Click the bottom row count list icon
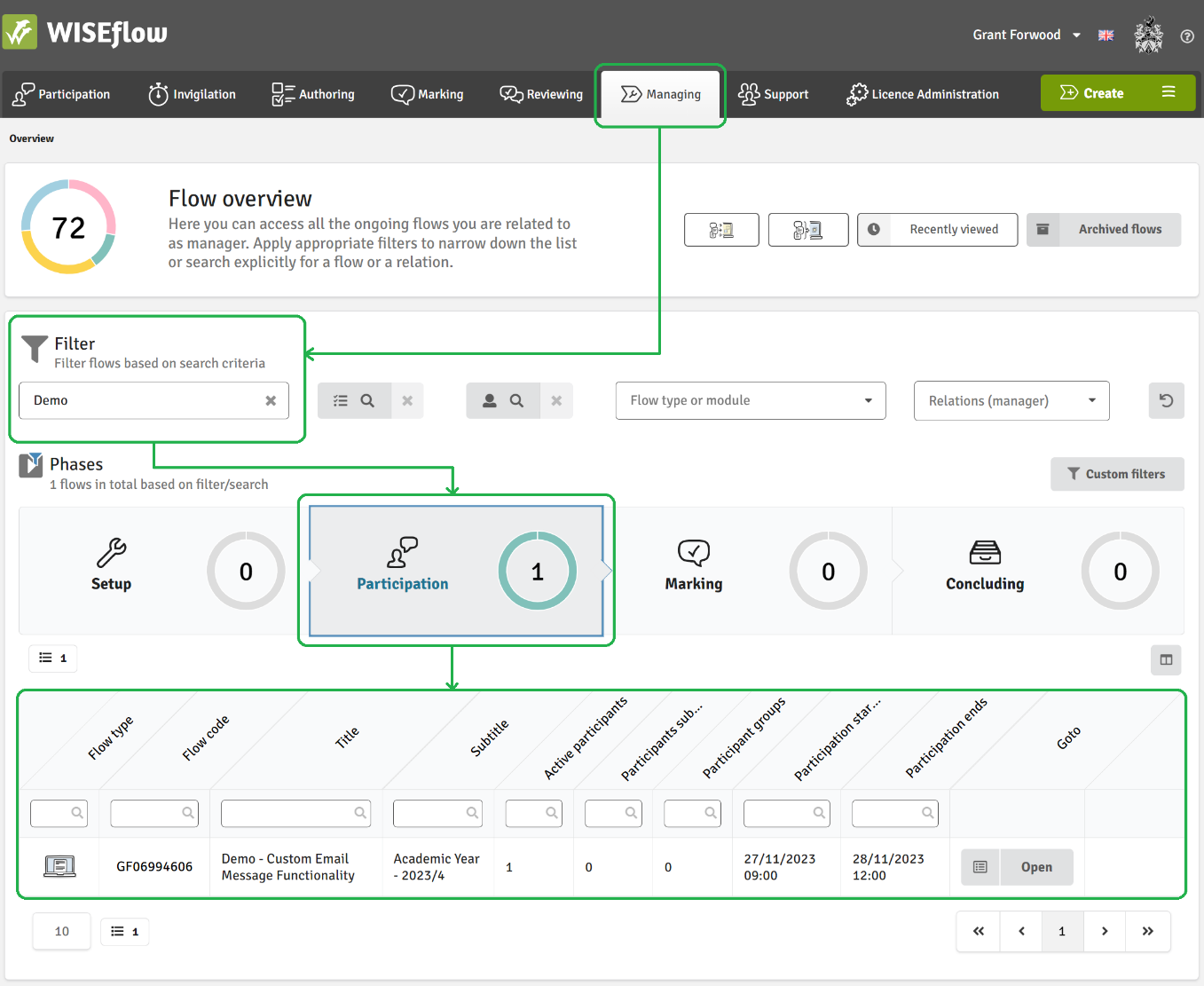1204x986 pixels. 125,932
